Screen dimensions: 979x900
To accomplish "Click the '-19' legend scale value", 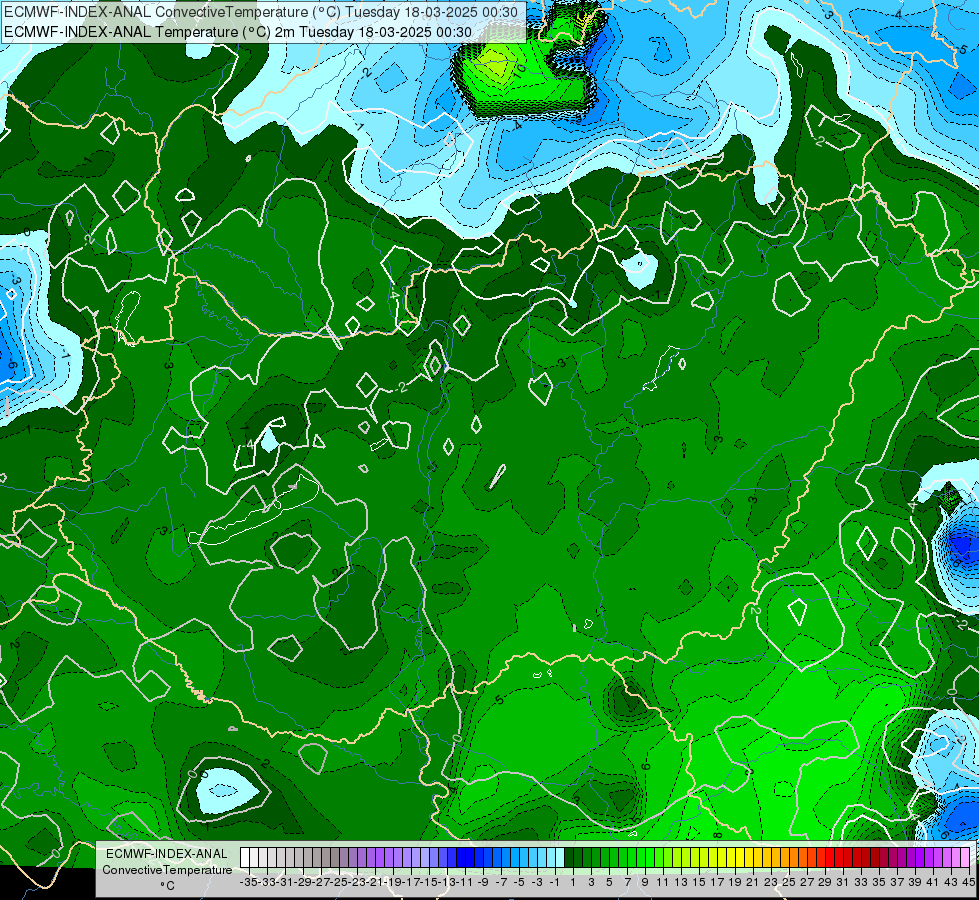I will pos(393,883).
